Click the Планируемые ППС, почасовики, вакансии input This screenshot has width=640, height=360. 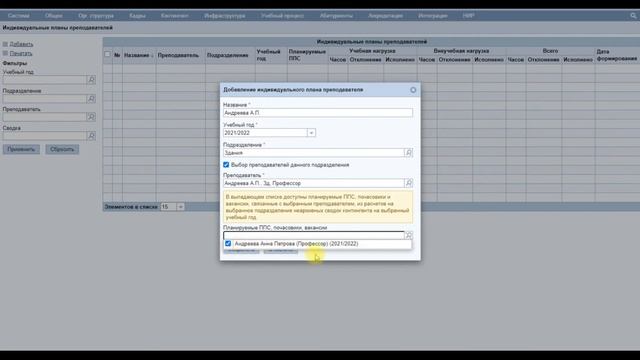tap(313, 235)
